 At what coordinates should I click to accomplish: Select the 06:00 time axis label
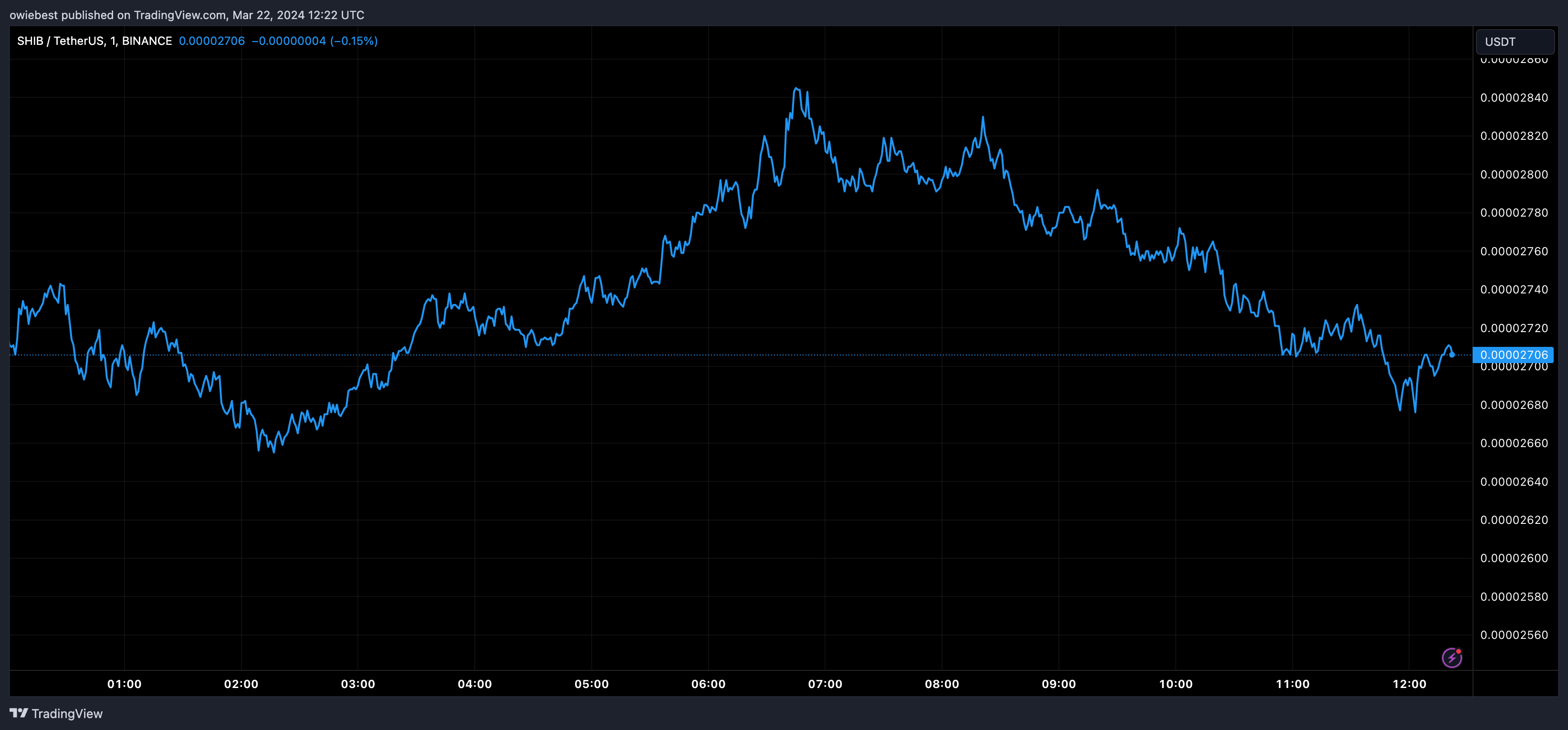[708, 684]
